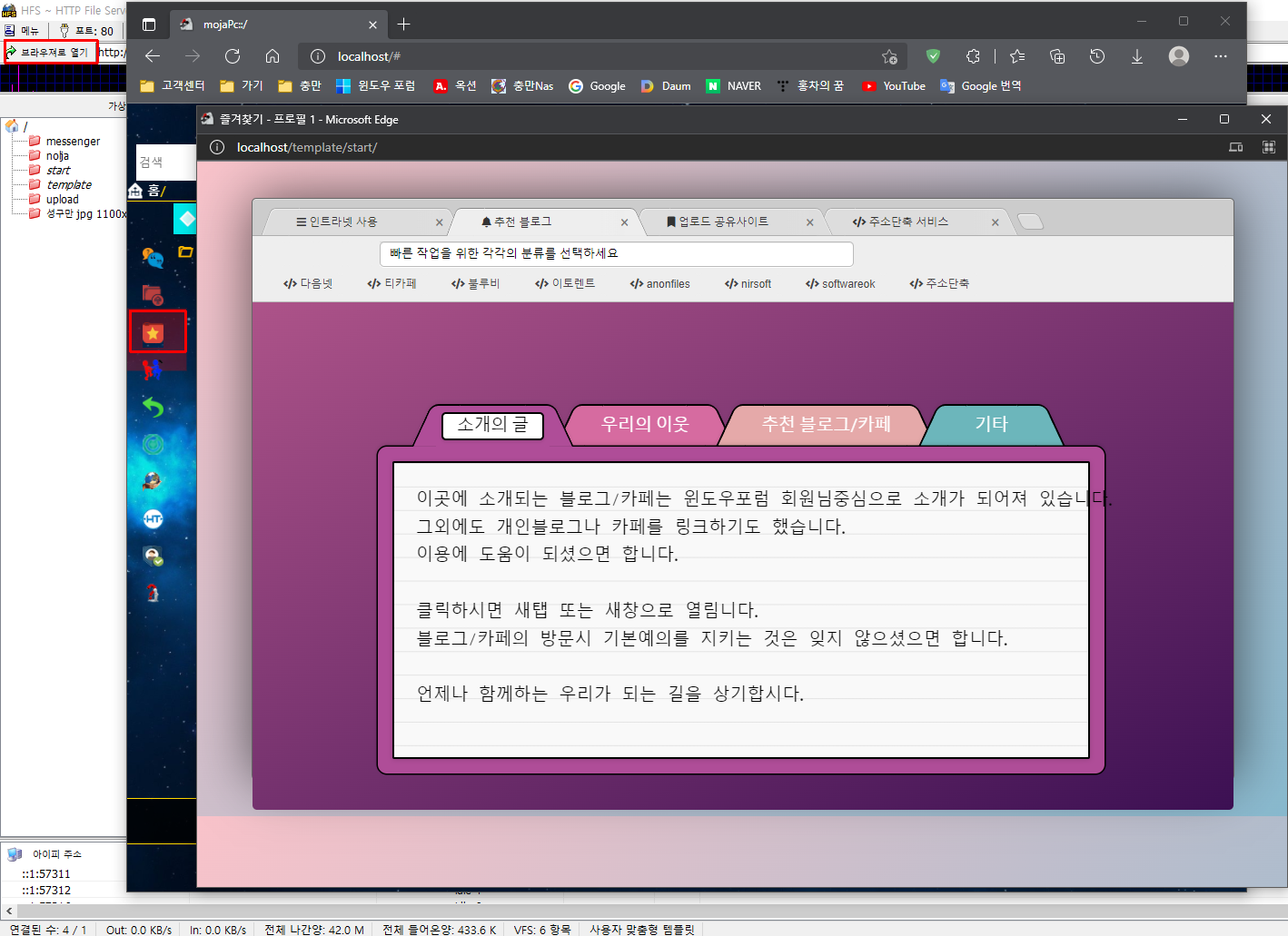Select the messenger folder in HFS tree

73,142
